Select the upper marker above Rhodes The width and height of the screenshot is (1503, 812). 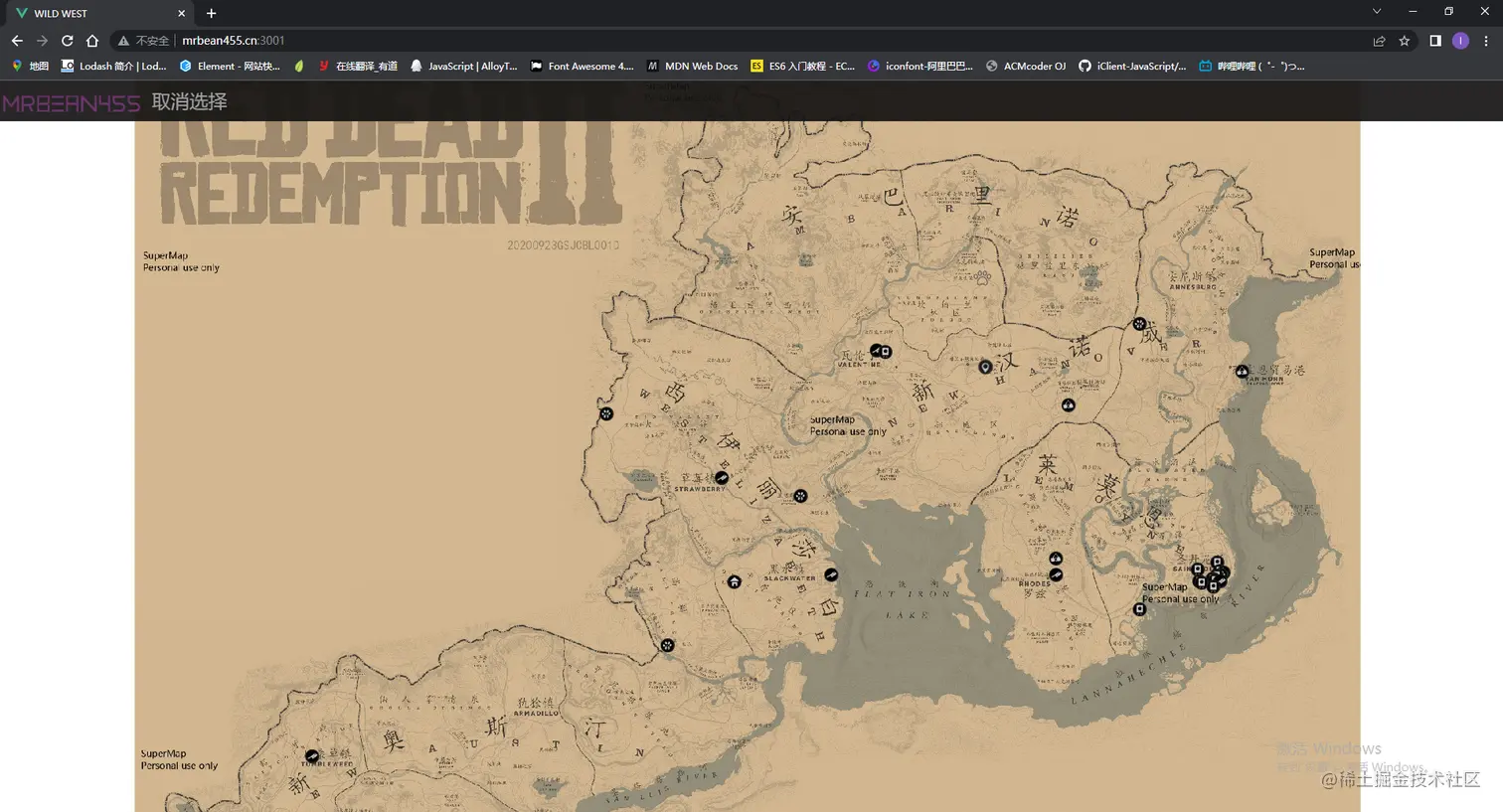click(x=1056, y=559)
